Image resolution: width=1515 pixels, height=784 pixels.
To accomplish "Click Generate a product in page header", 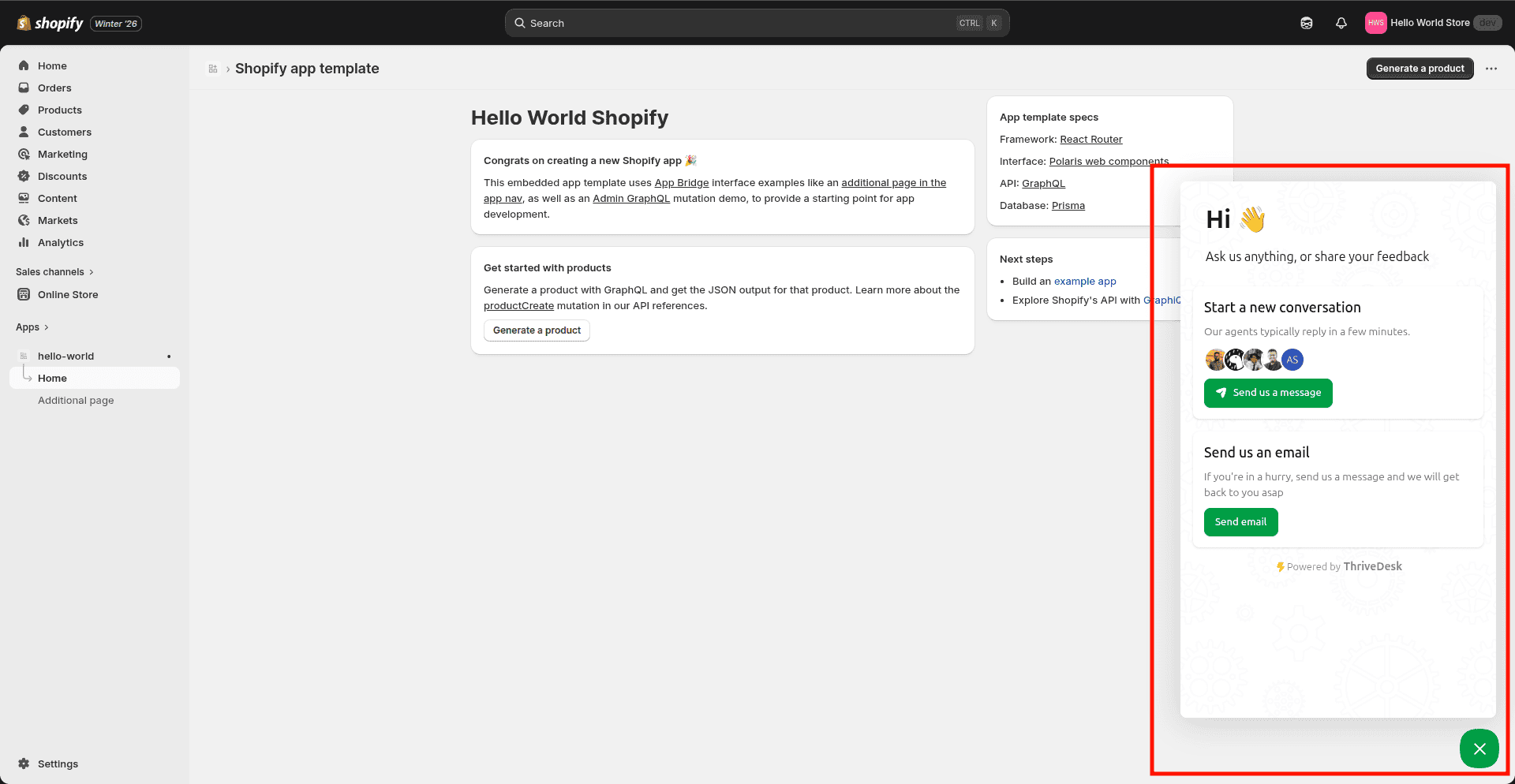I will (x=1419, y=69).
